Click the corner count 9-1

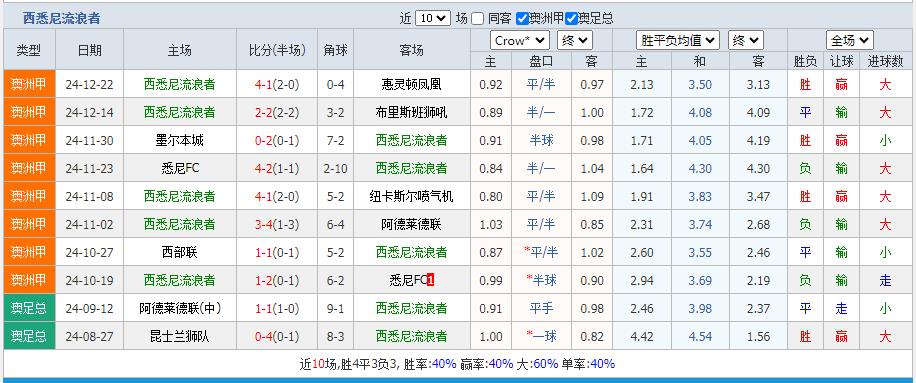point(335,308)
